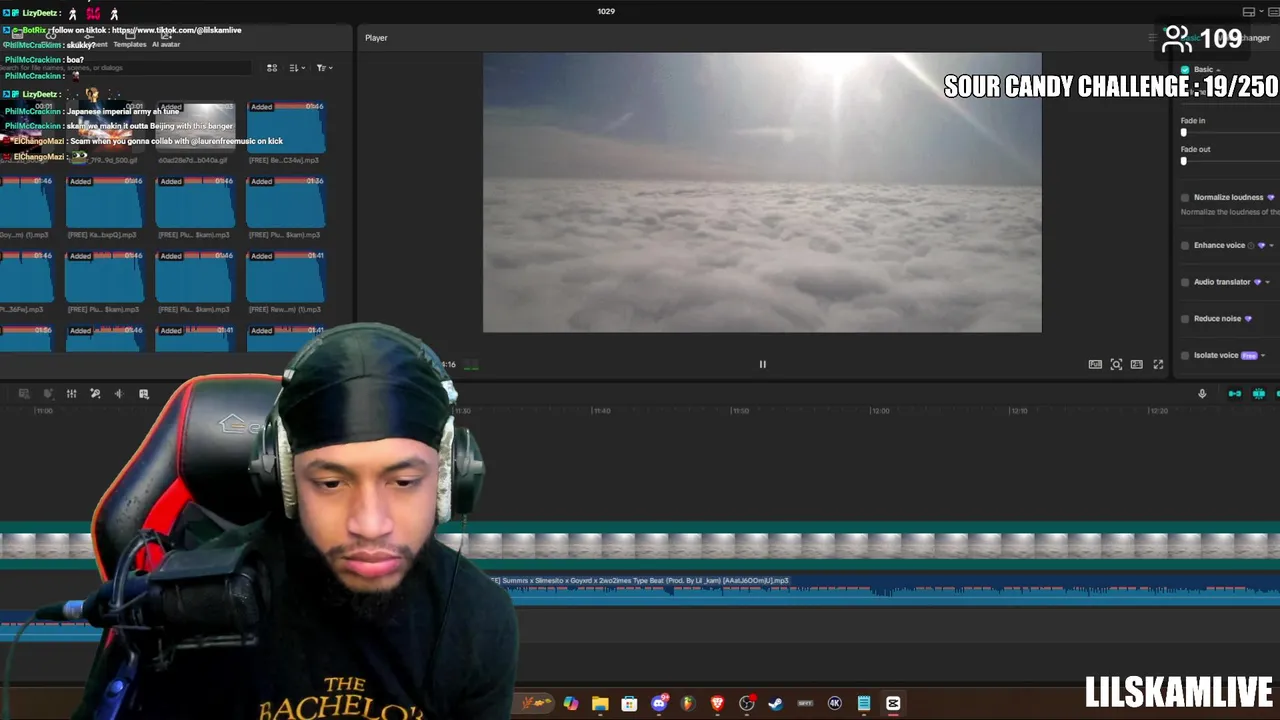1280x720 pixels.
Task: Collapse the Basic section arrow
Action: tap(1217, 70)
